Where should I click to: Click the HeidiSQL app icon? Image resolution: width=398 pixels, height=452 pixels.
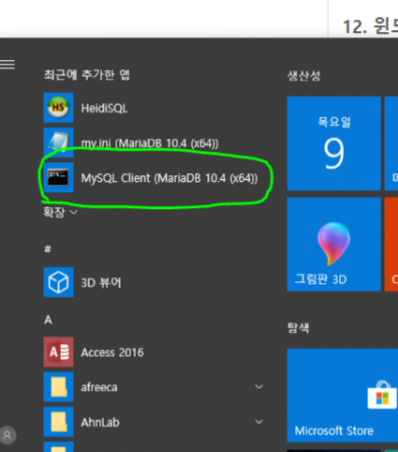tap(58, 108)
